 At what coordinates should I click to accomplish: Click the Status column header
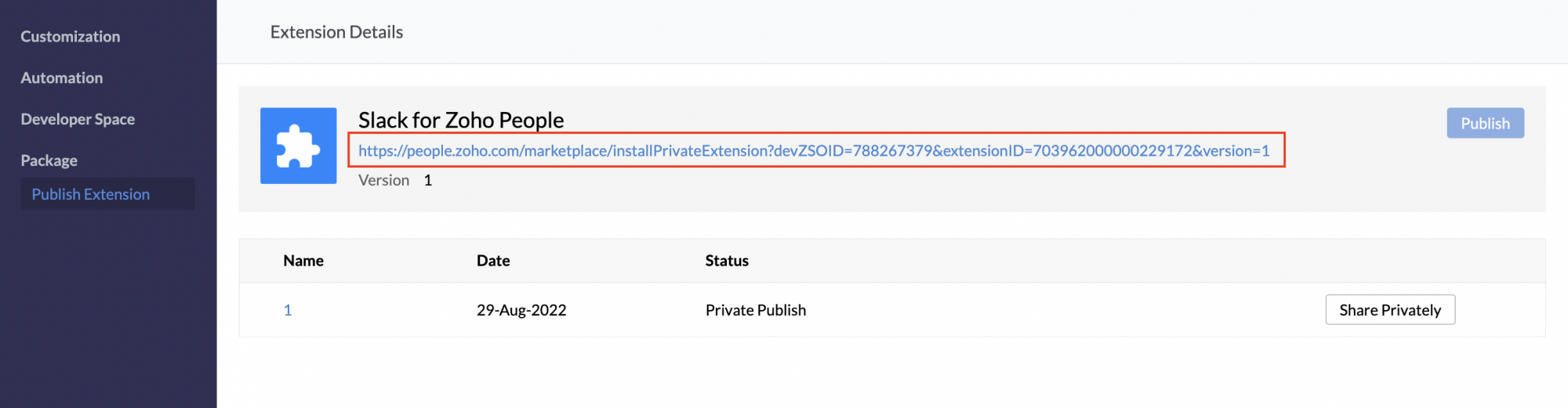(x=727, y=261)
